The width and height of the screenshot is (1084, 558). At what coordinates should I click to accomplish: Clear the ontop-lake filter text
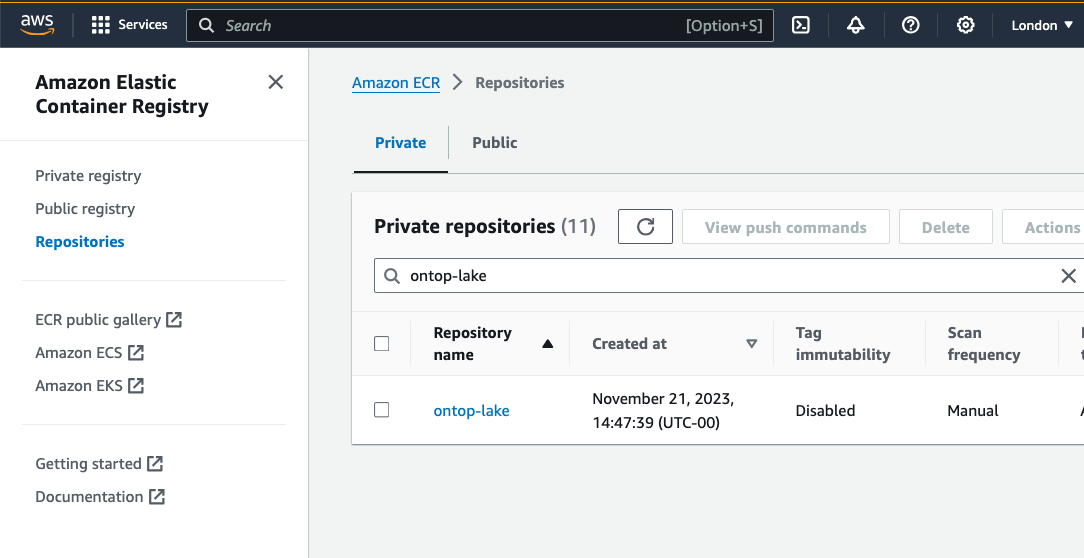(x=1068, y=276)
